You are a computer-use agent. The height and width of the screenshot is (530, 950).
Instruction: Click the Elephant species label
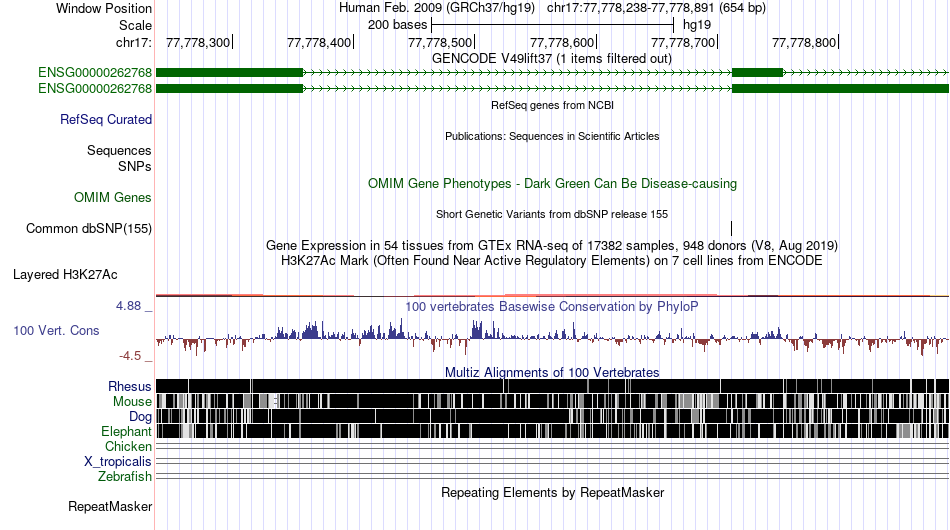(126, 431)
